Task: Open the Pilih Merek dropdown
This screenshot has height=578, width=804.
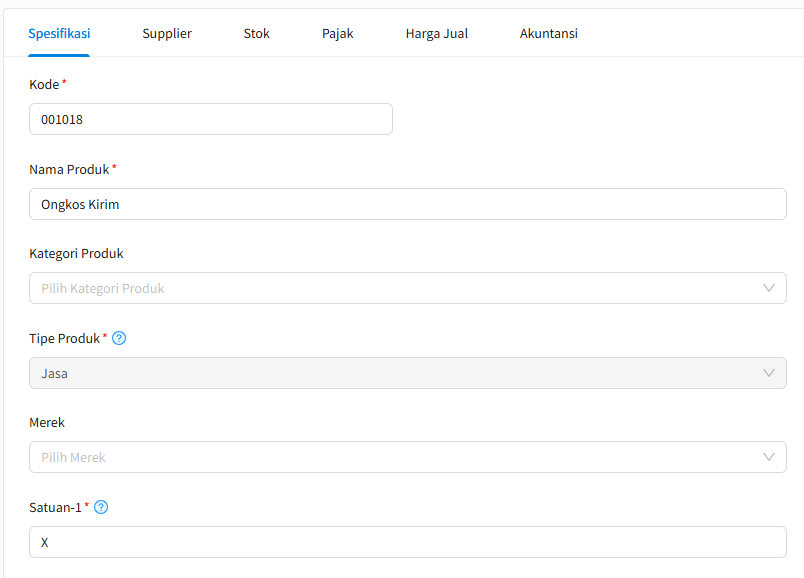Action: pyautogui.click(x=400, y=457)
